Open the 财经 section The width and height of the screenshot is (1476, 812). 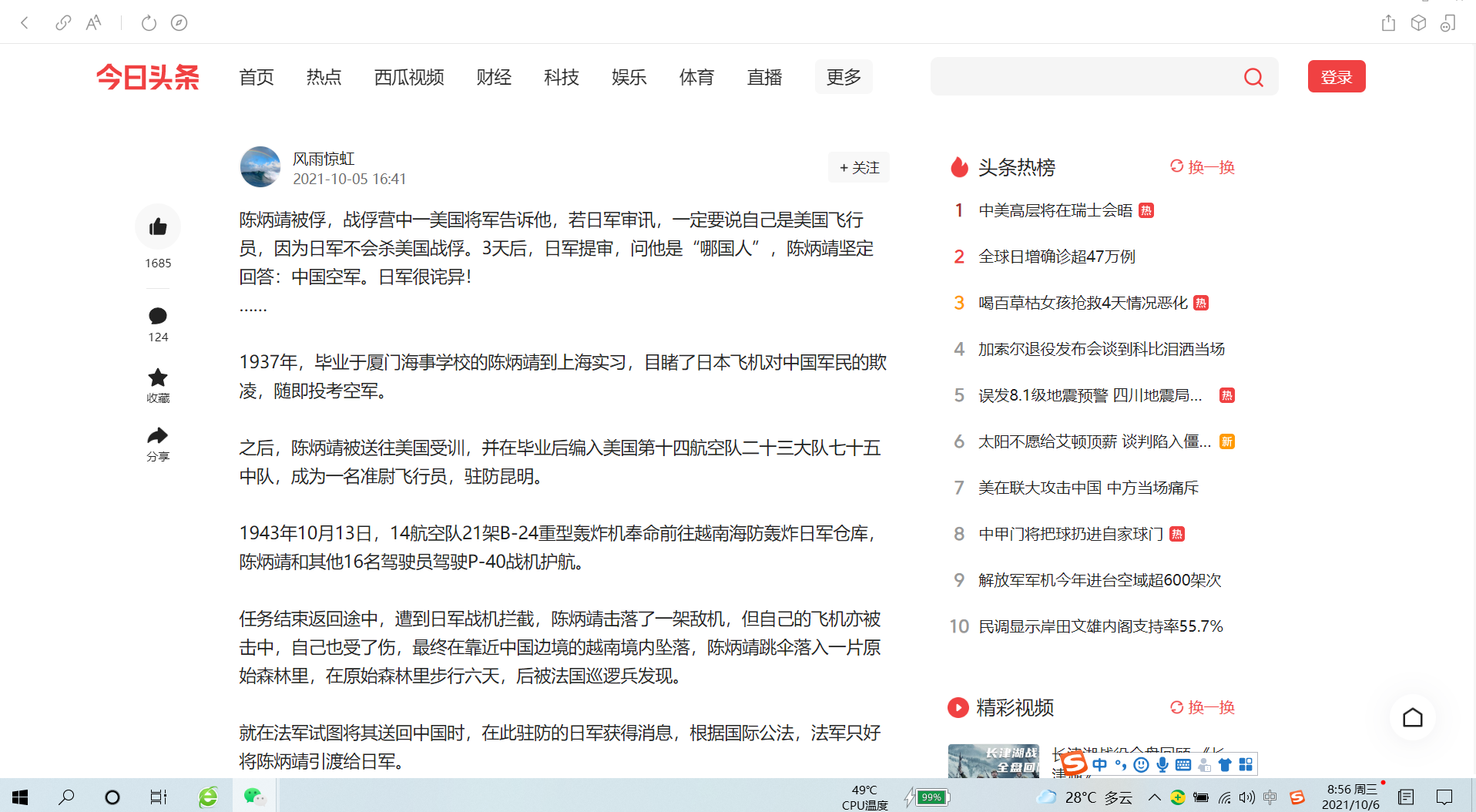[494, 77]
